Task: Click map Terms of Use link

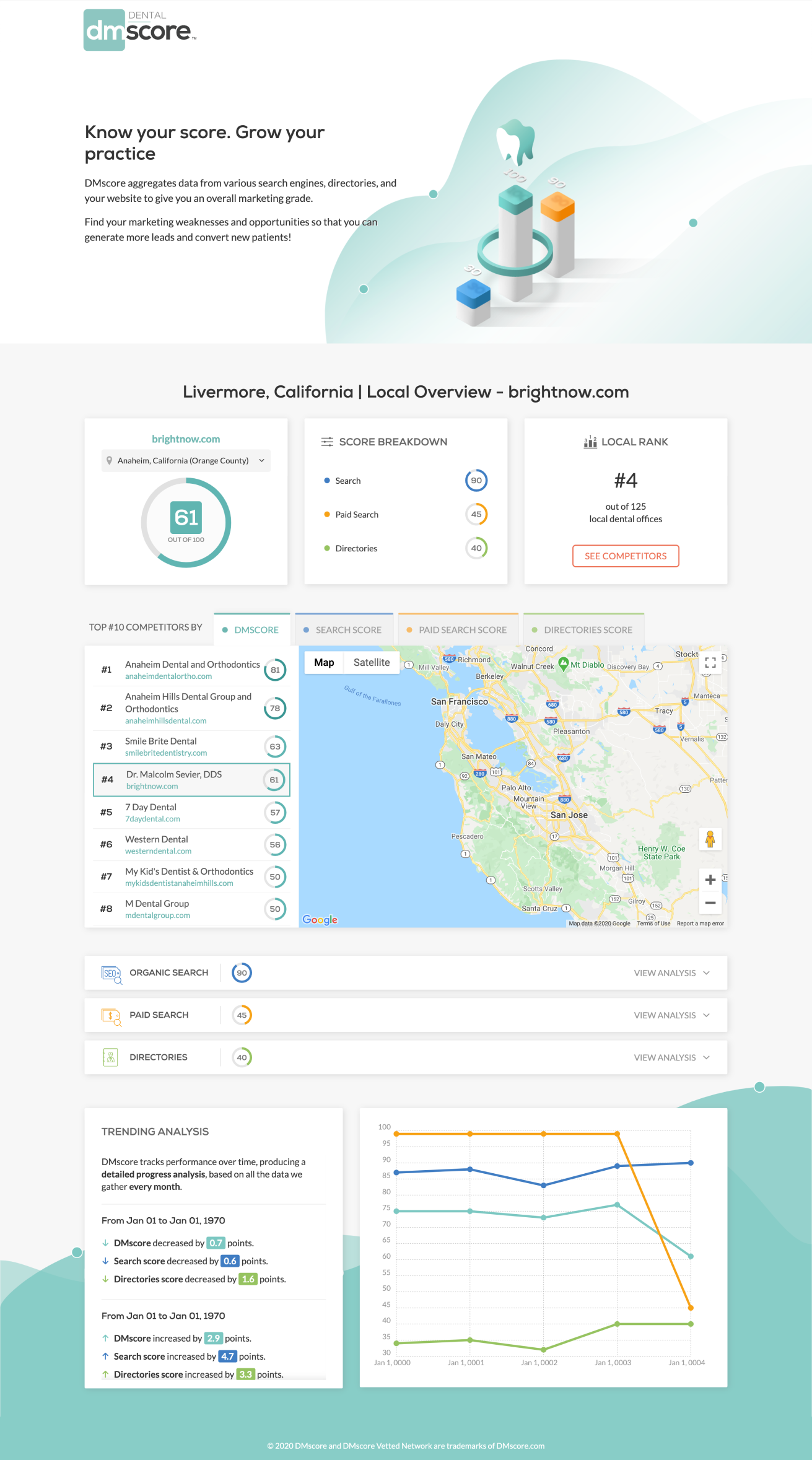Action: (653, 924)
